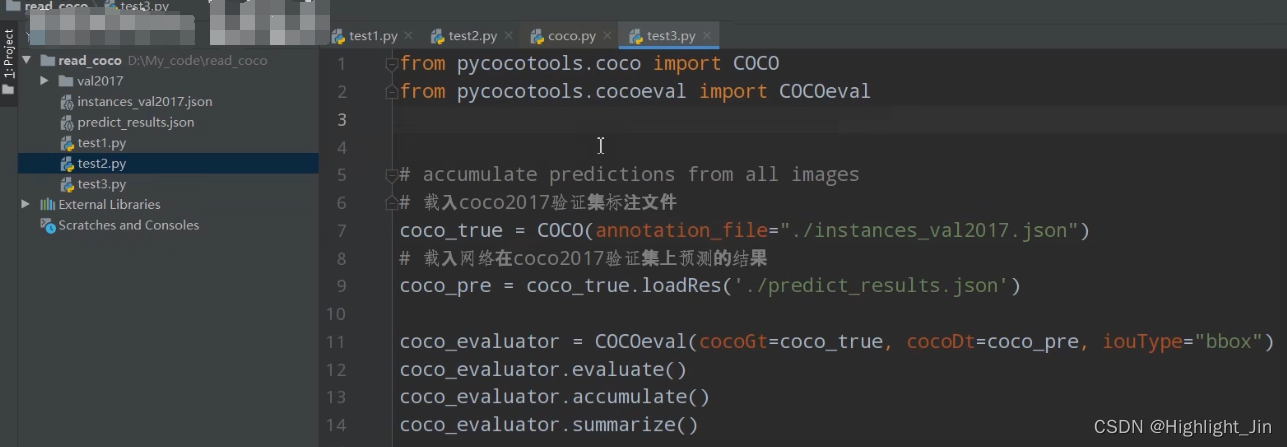1287x447 pixels.
Task: Click the fold end marker at line 2
Action: point(391,92)
